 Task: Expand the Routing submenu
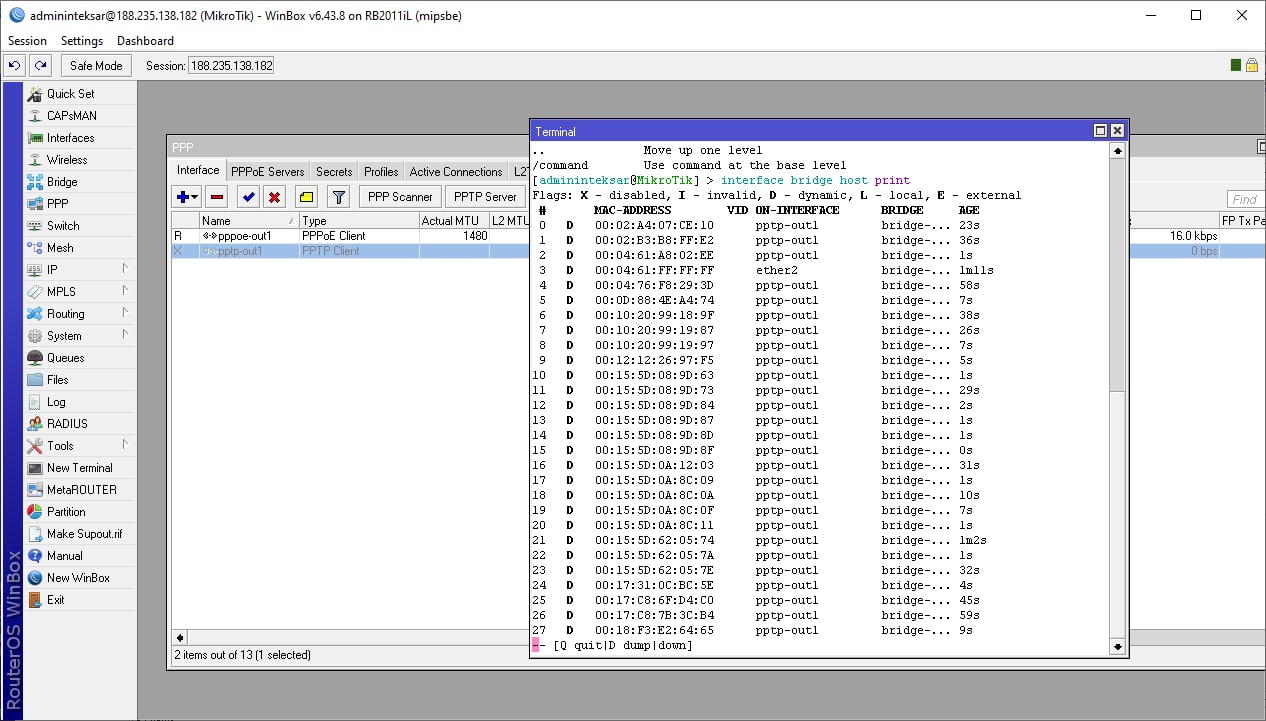pyautogui.click(x=80, y=314)
